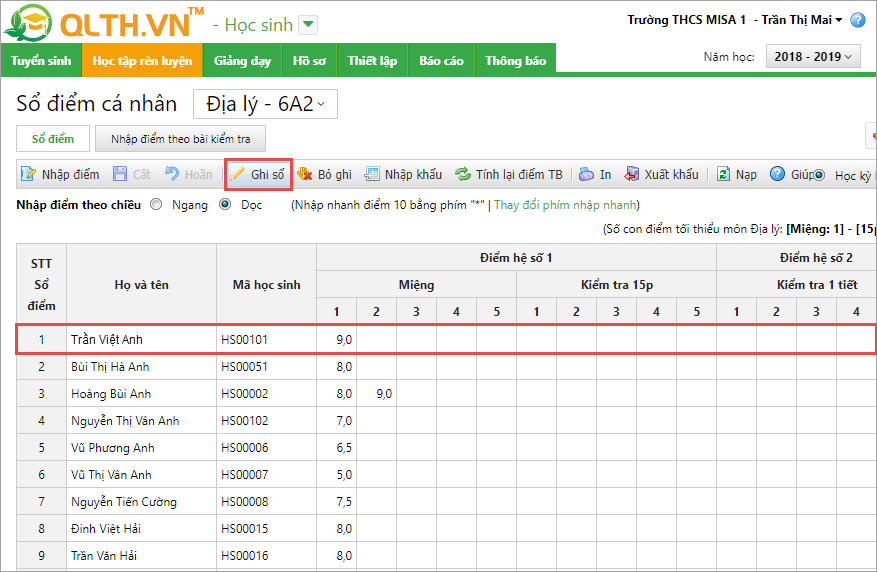Select the Học kỳ radio button
Image resolution: width=877 pixels, height=572 pixels.
(x=819, y=176)
